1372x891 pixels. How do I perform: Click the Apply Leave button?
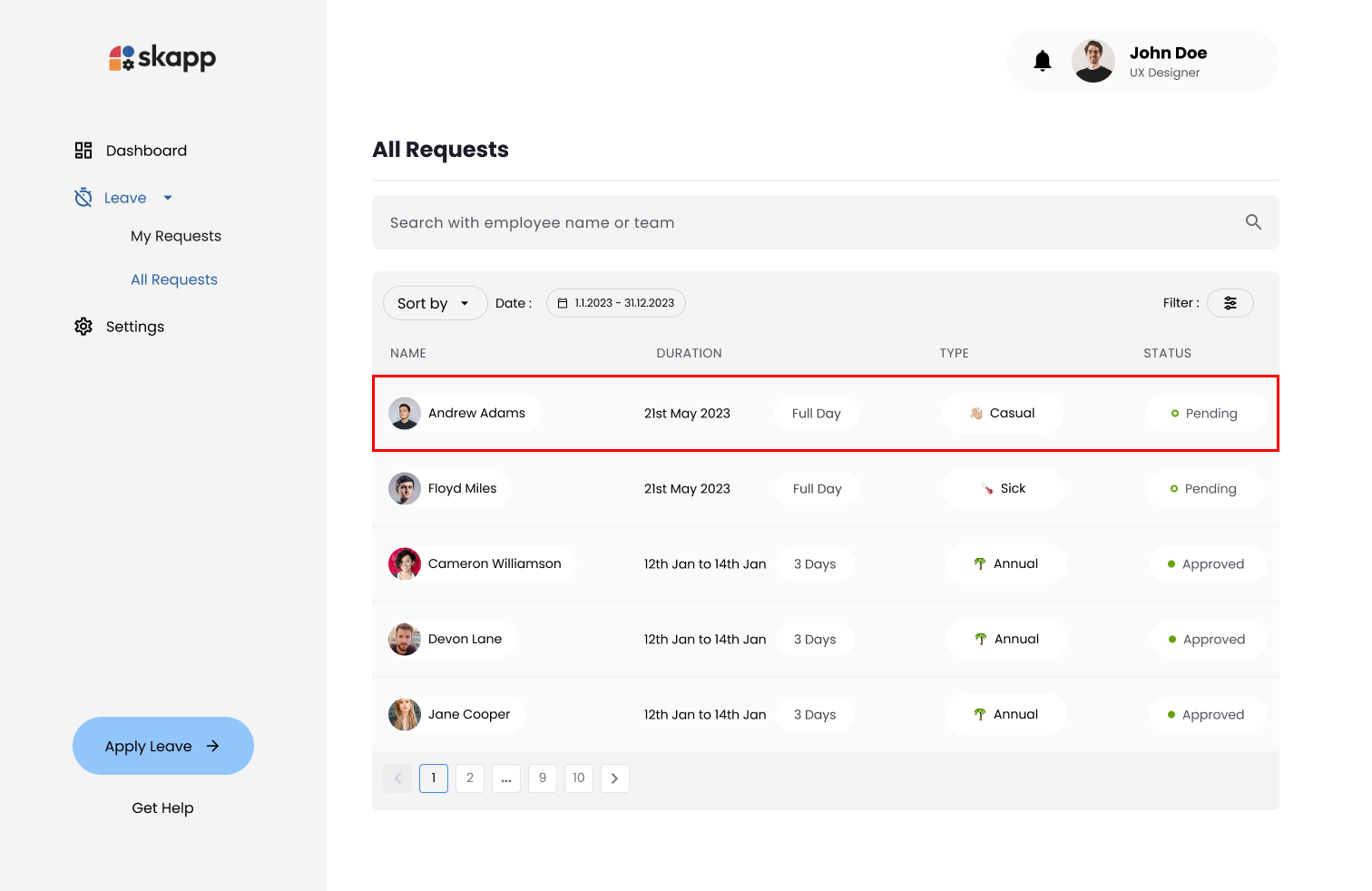[163, 746]
